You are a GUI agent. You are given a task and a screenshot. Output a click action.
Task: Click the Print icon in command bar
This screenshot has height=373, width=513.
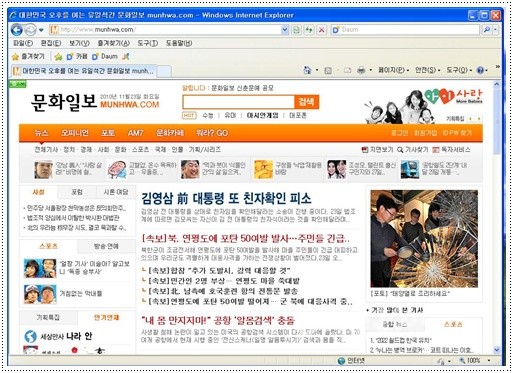pyautogui.click(x=361, y=70)
